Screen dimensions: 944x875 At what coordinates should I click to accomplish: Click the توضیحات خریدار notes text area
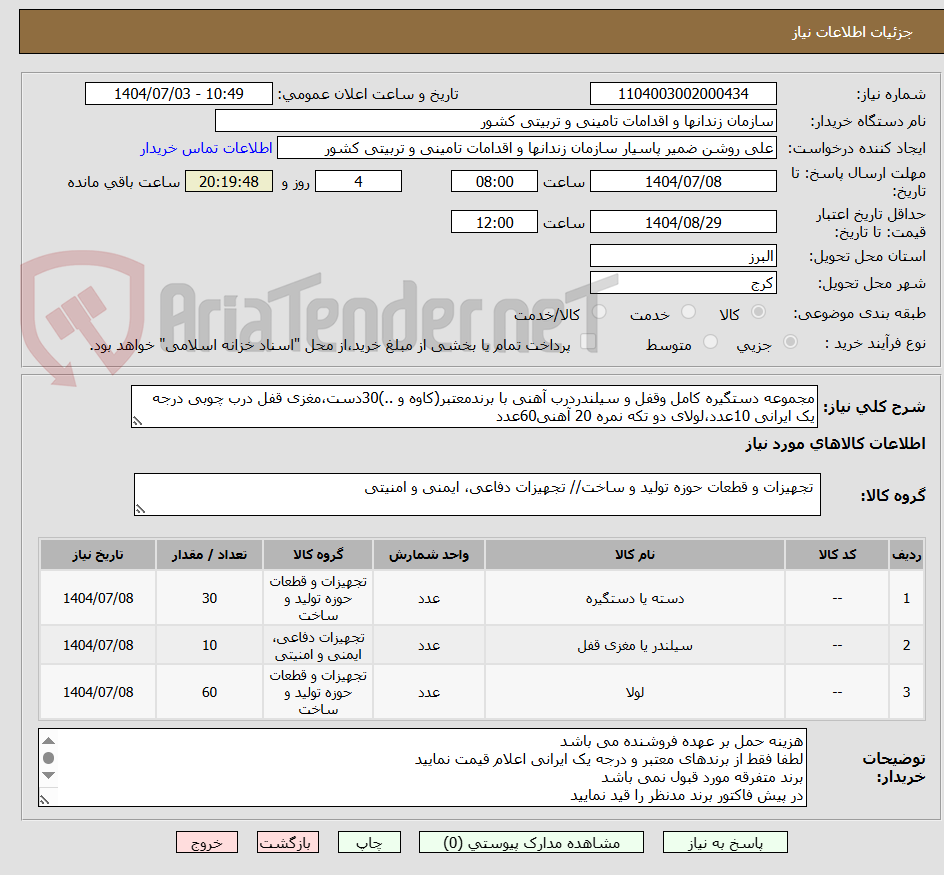click(422, 768)
